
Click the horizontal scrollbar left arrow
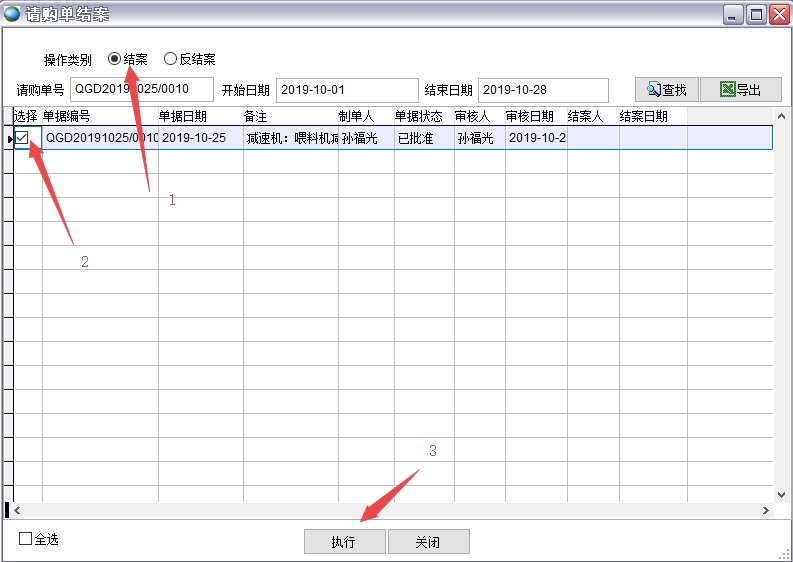click(19, 510)
